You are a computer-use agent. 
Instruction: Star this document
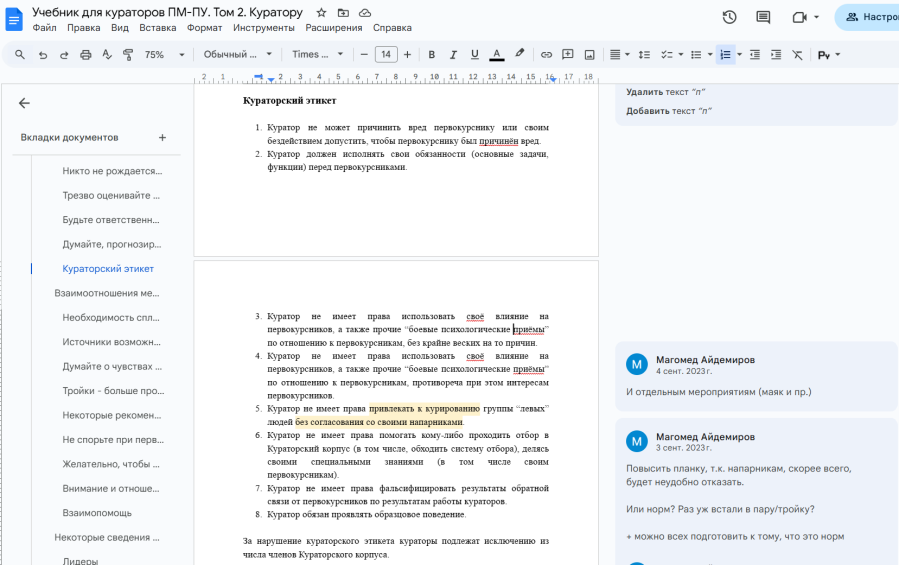point(322,13)
